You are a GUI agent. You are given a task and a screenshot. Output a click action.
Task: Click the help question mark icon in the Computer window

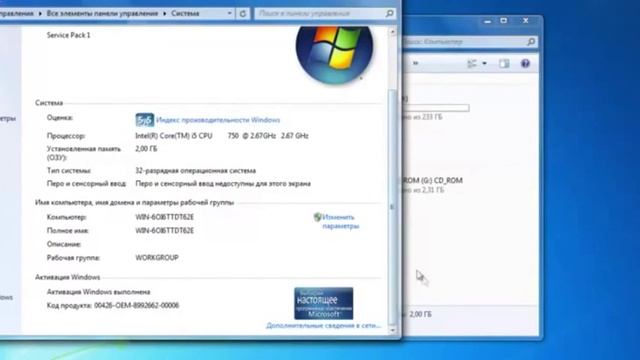pos(525,63)
